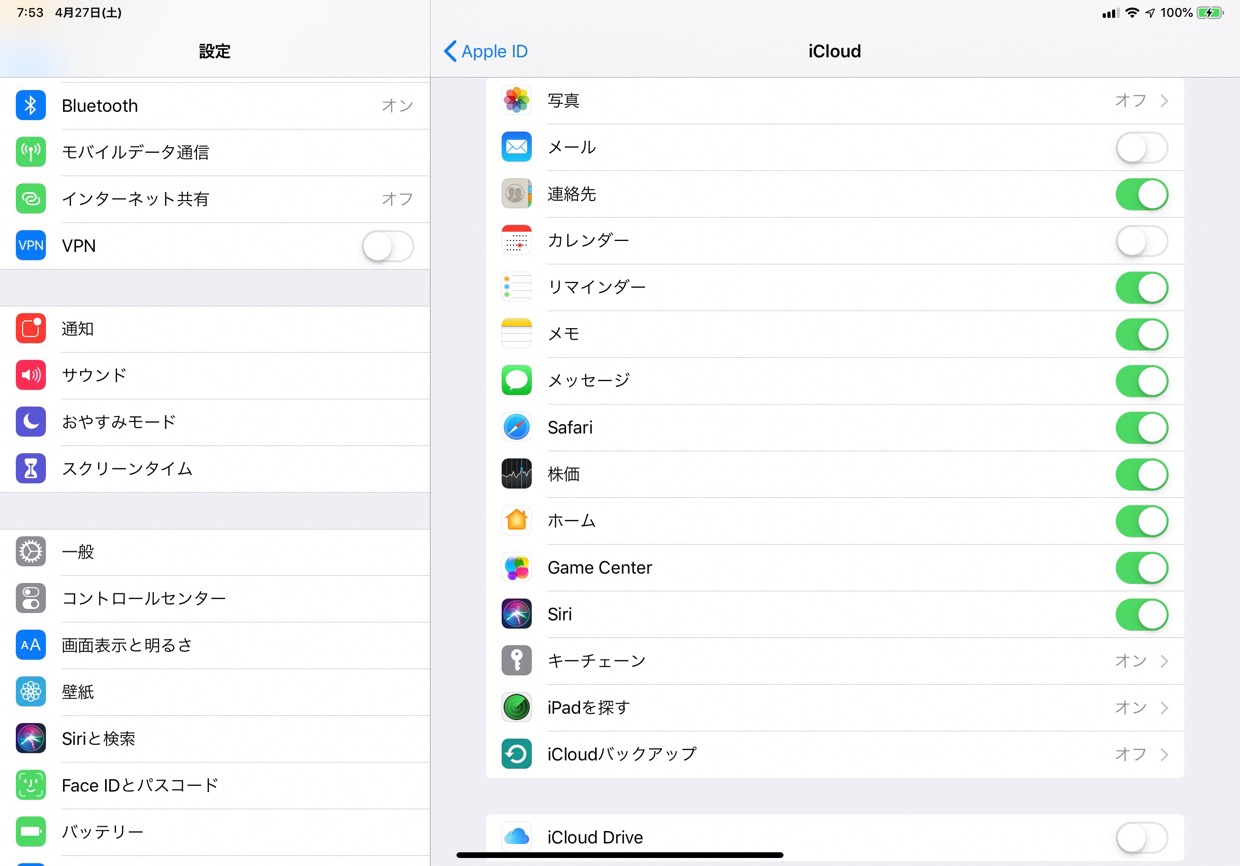Viewport: 1240px width, 866px height.
Task: Open iPadを探す settings via its chevron
Action: pyautogui.click(x=1164, y=707)
